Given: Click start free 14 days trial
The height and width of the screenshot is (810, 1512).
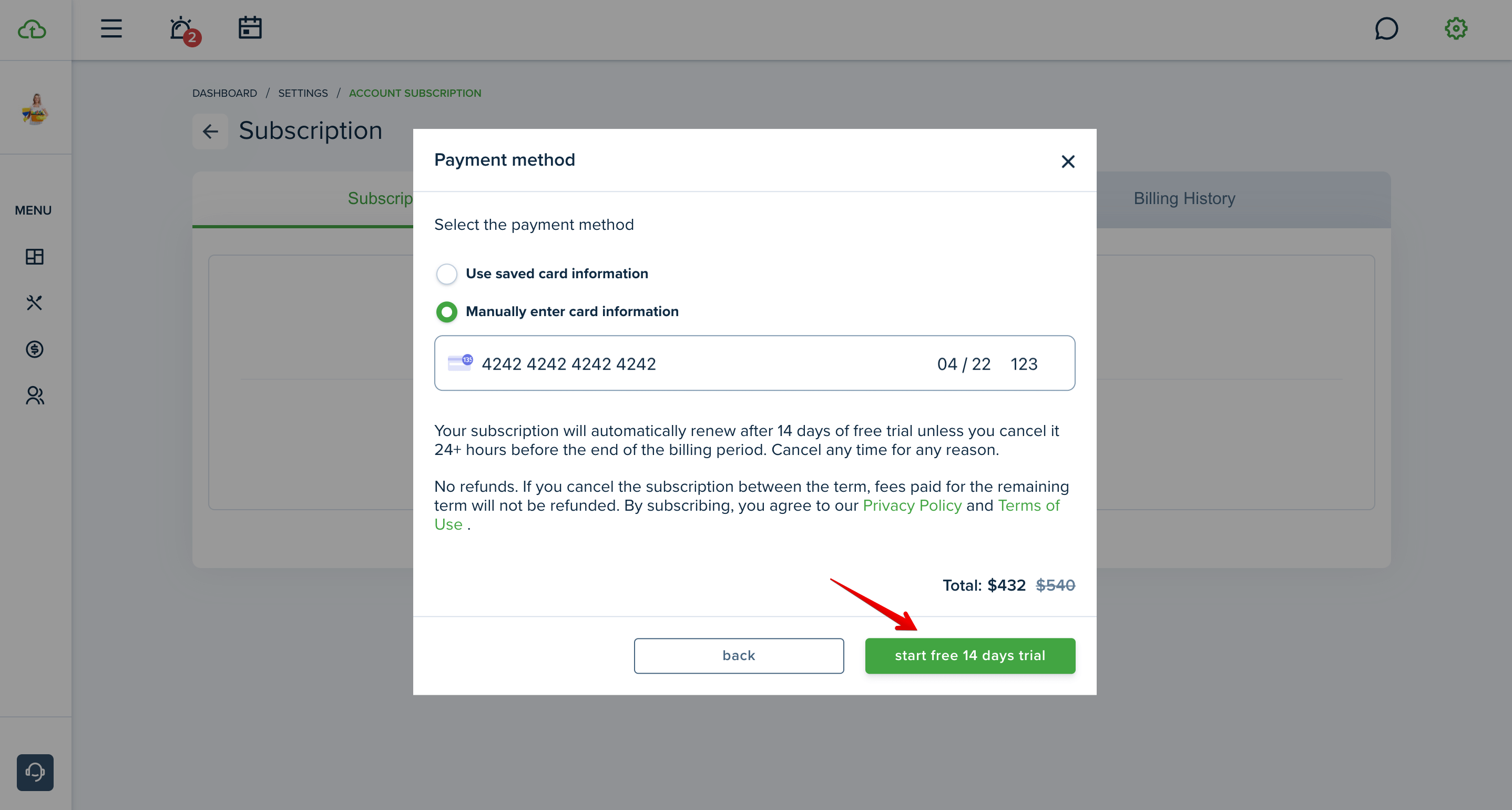Looking at the screenshot, I should 969,655.
